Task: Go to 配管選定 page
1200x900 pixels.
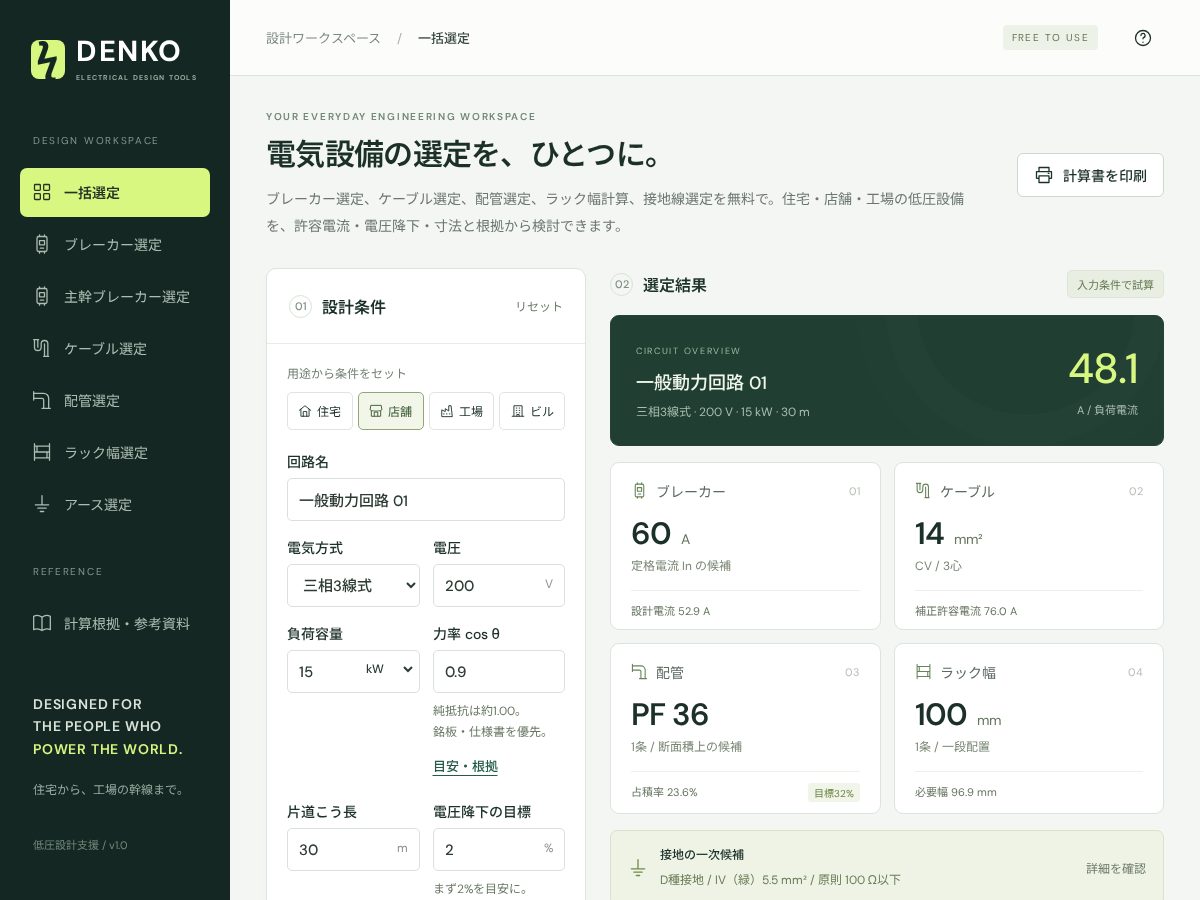Action: [115, 400]
